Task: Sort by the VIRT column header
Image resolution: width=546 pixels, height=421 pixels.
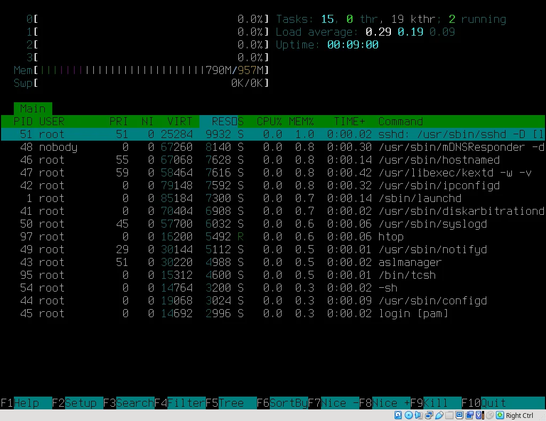Action: tap(180, 122)
